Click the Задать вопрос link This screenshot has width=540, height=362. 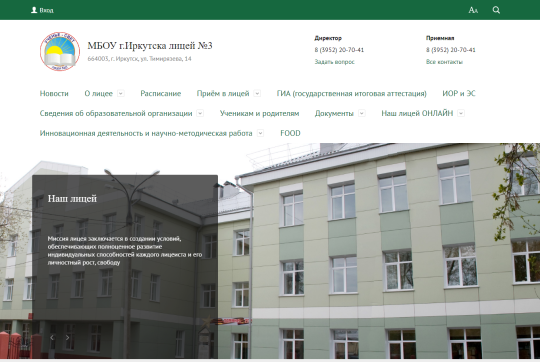click(334, 62)
